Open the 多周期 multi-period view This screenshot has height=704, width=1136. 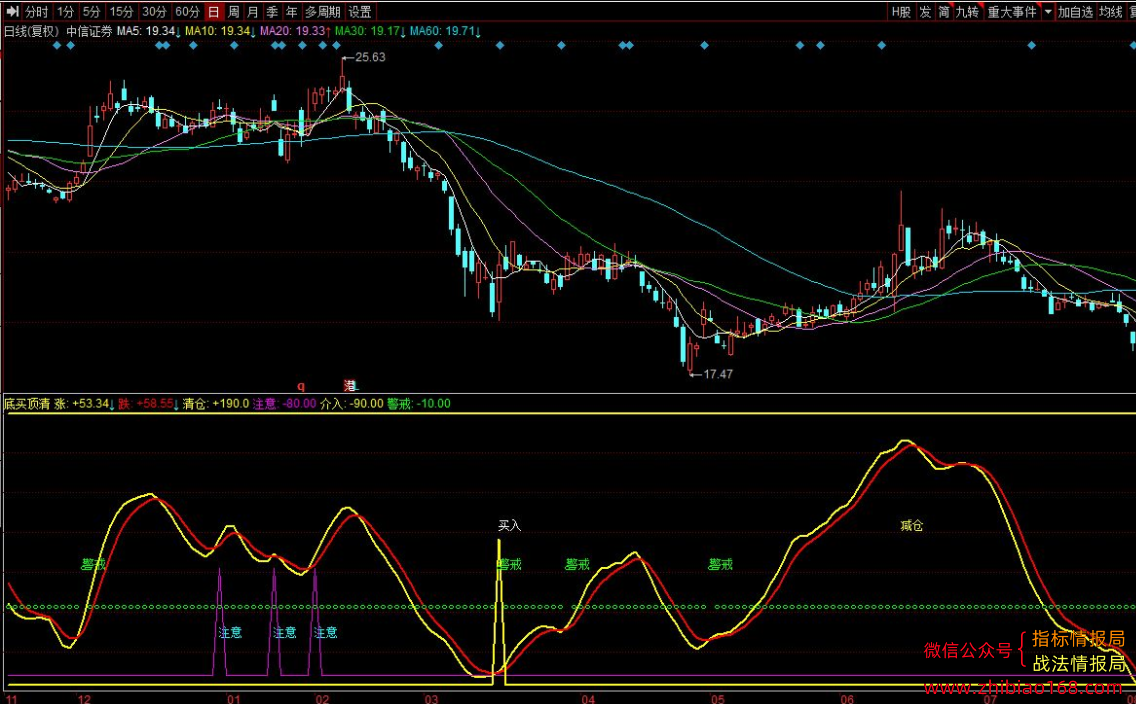[x=322, y=12]
